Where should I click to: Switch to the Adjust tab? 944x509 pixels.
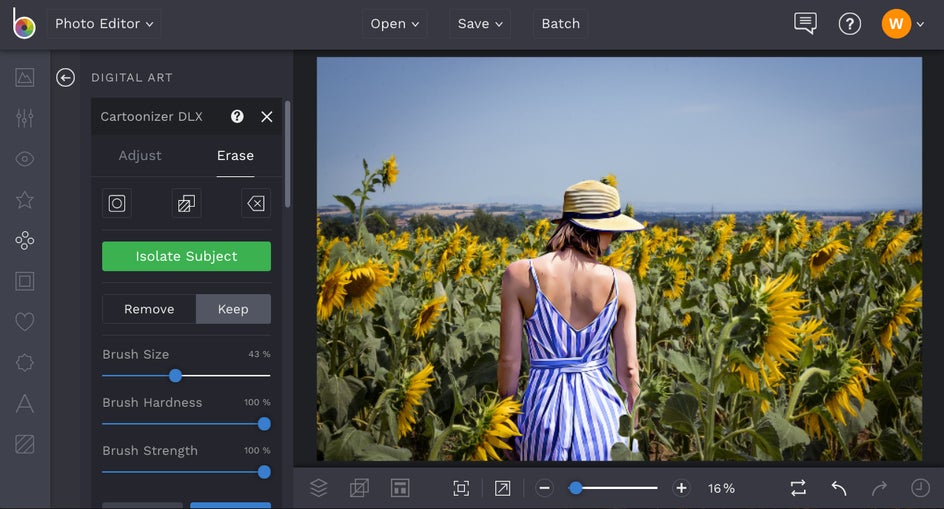(x=140, y=156)
